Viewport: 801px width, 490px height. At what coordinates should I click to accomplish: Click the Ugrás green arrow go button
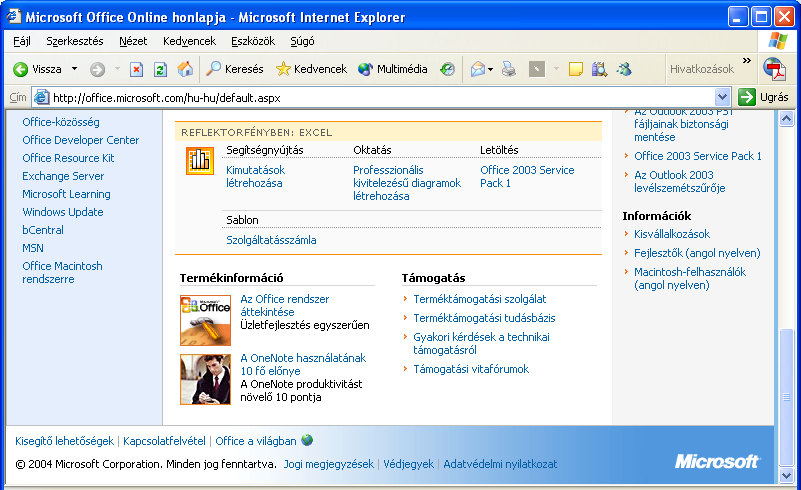pyautogui.click(x=746, y=97)
